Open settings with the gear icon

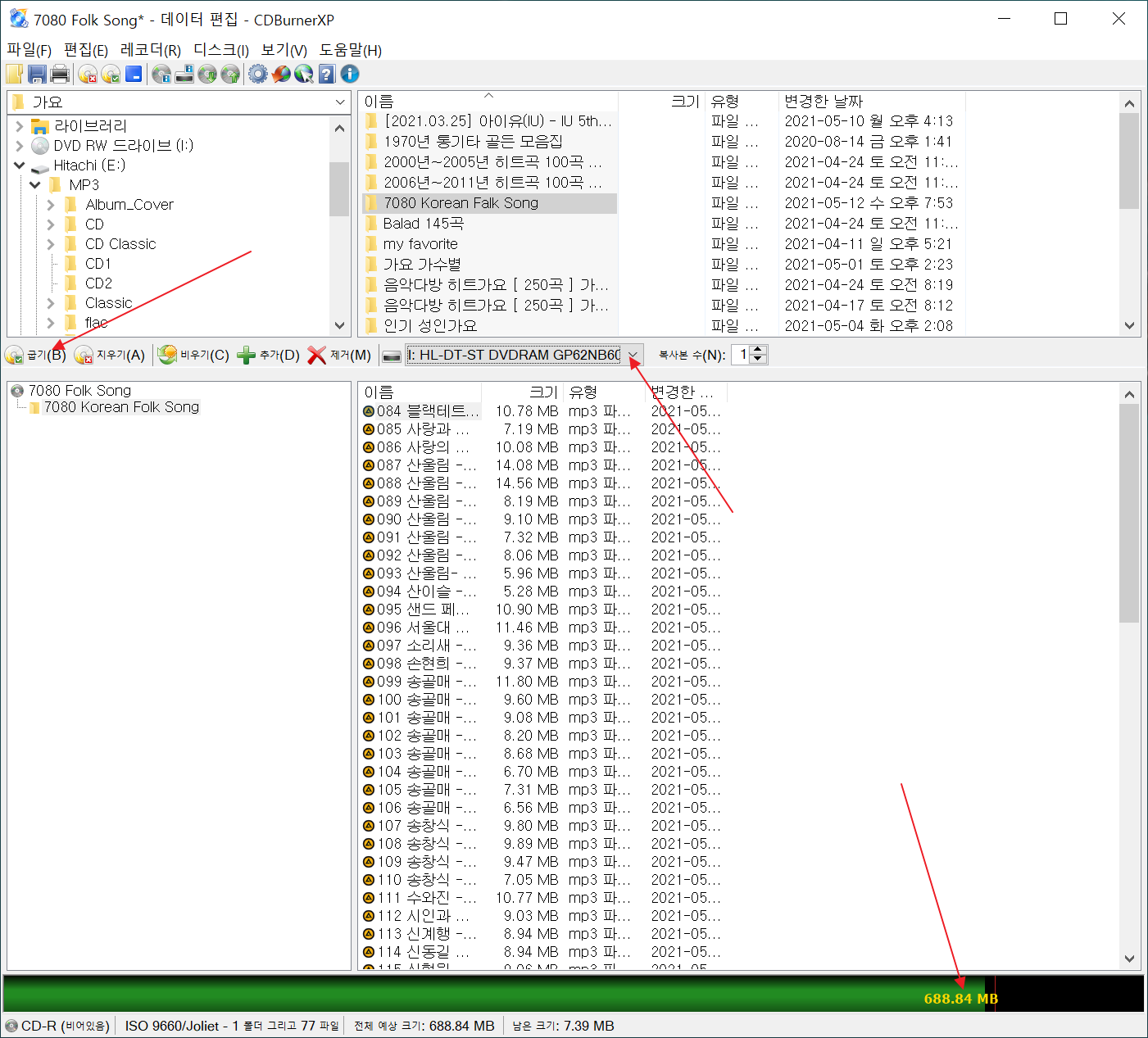(258, 75)
